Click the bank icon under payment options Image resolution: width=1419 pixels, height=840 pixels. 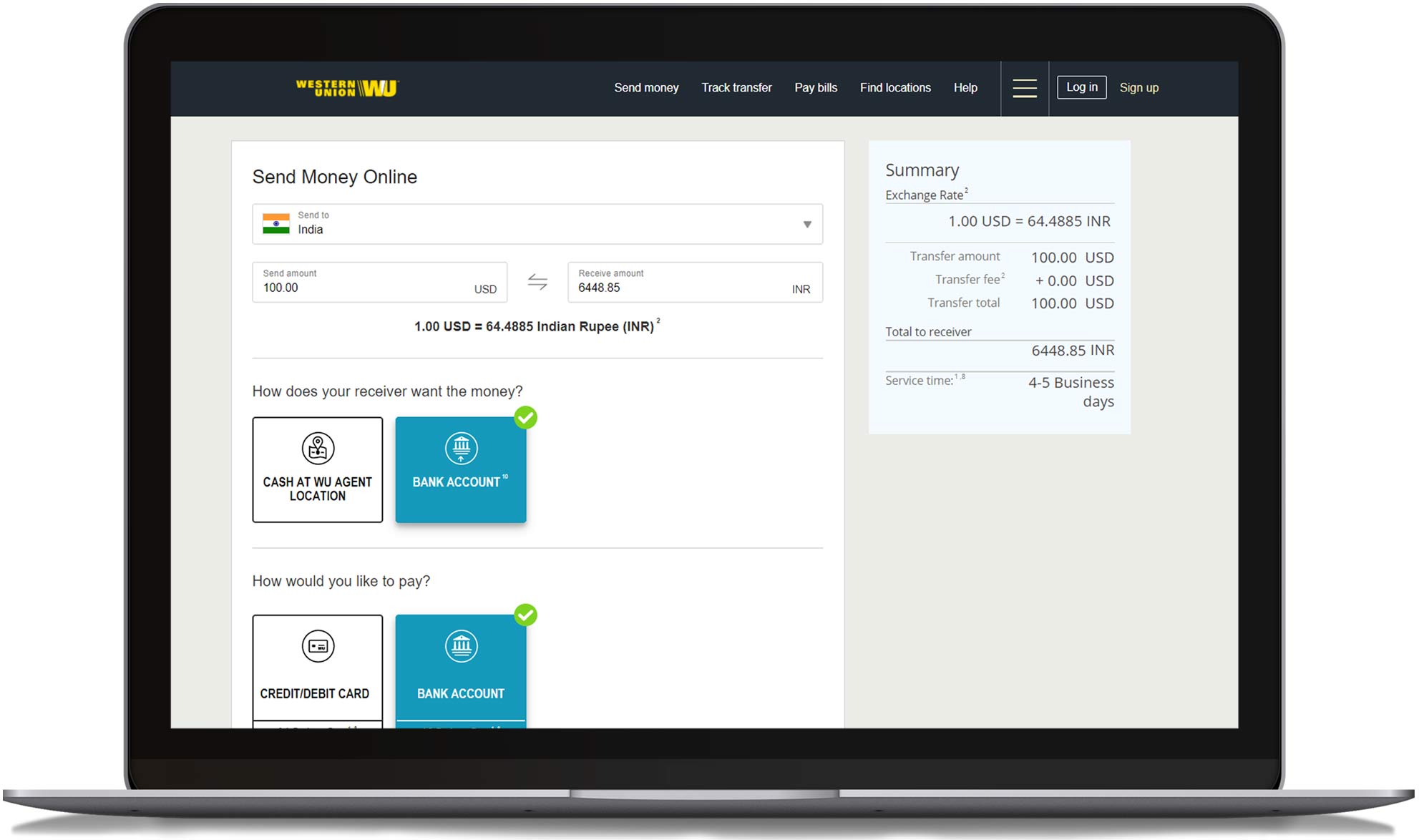click(461, 646)
